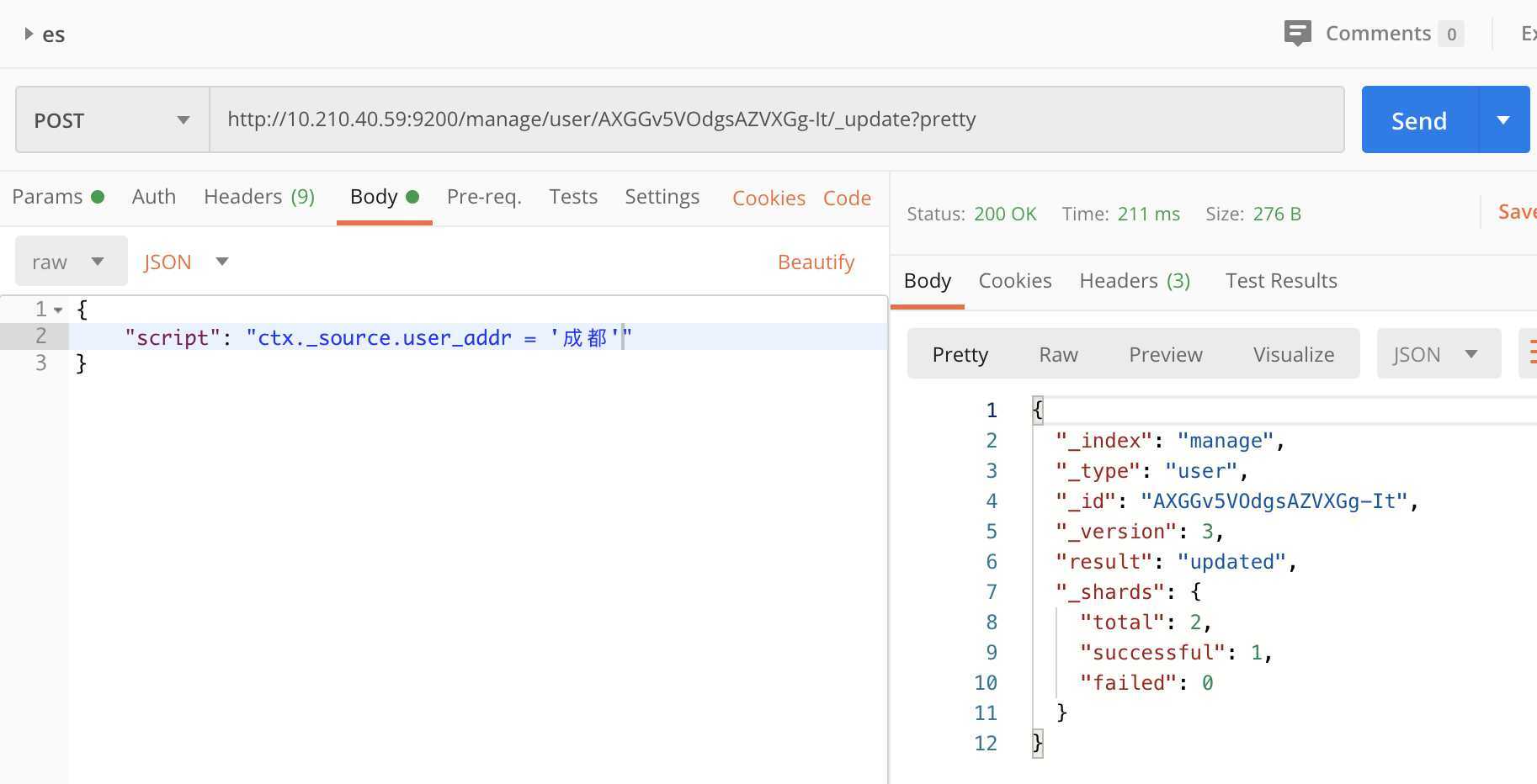Image resolution: width=1537 pixels, height=784 pixels.
Task: Open the response Headers (3) tab
Action: point(1135,281)
